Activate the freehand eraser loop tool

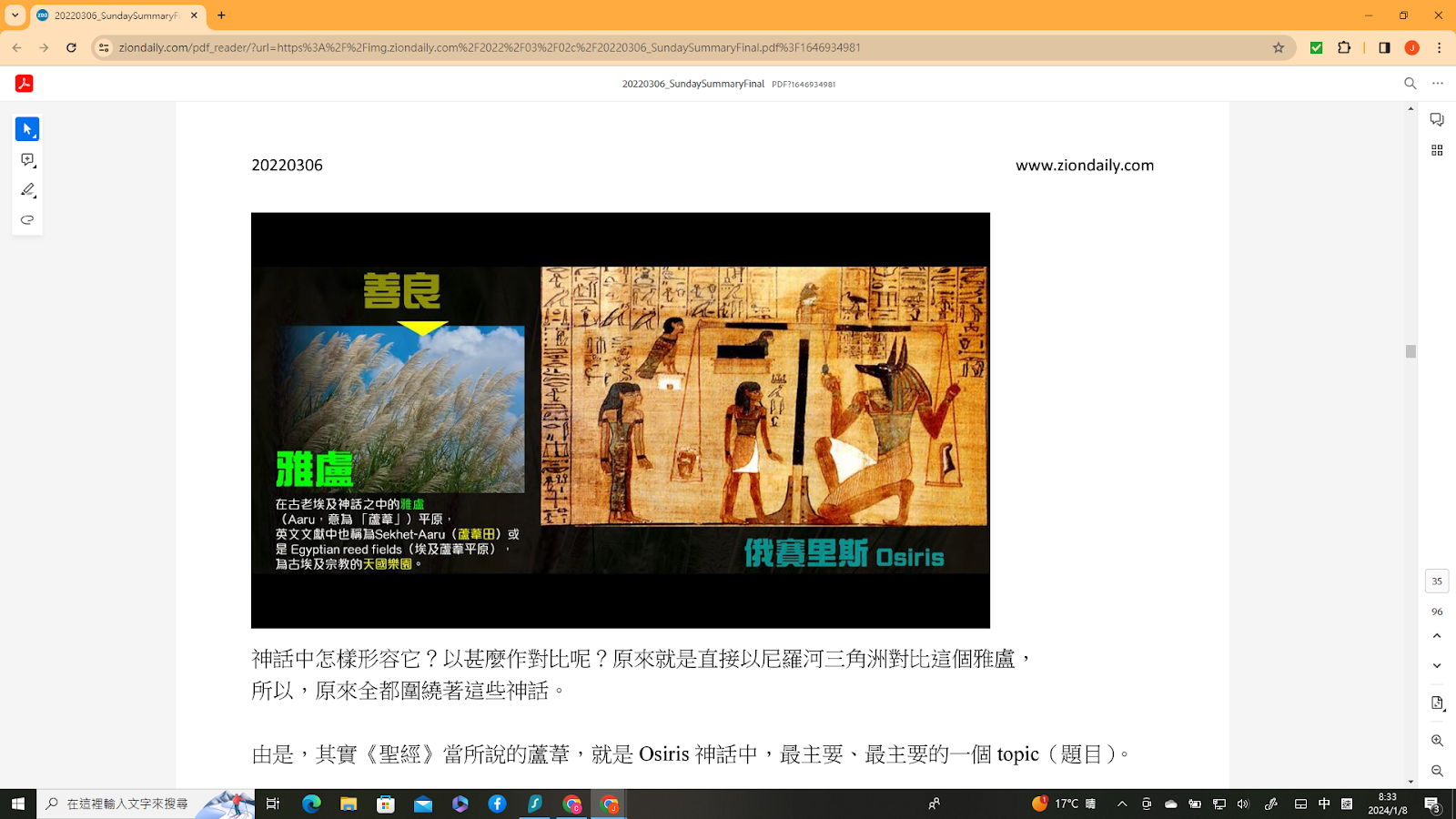click(27, 220)
